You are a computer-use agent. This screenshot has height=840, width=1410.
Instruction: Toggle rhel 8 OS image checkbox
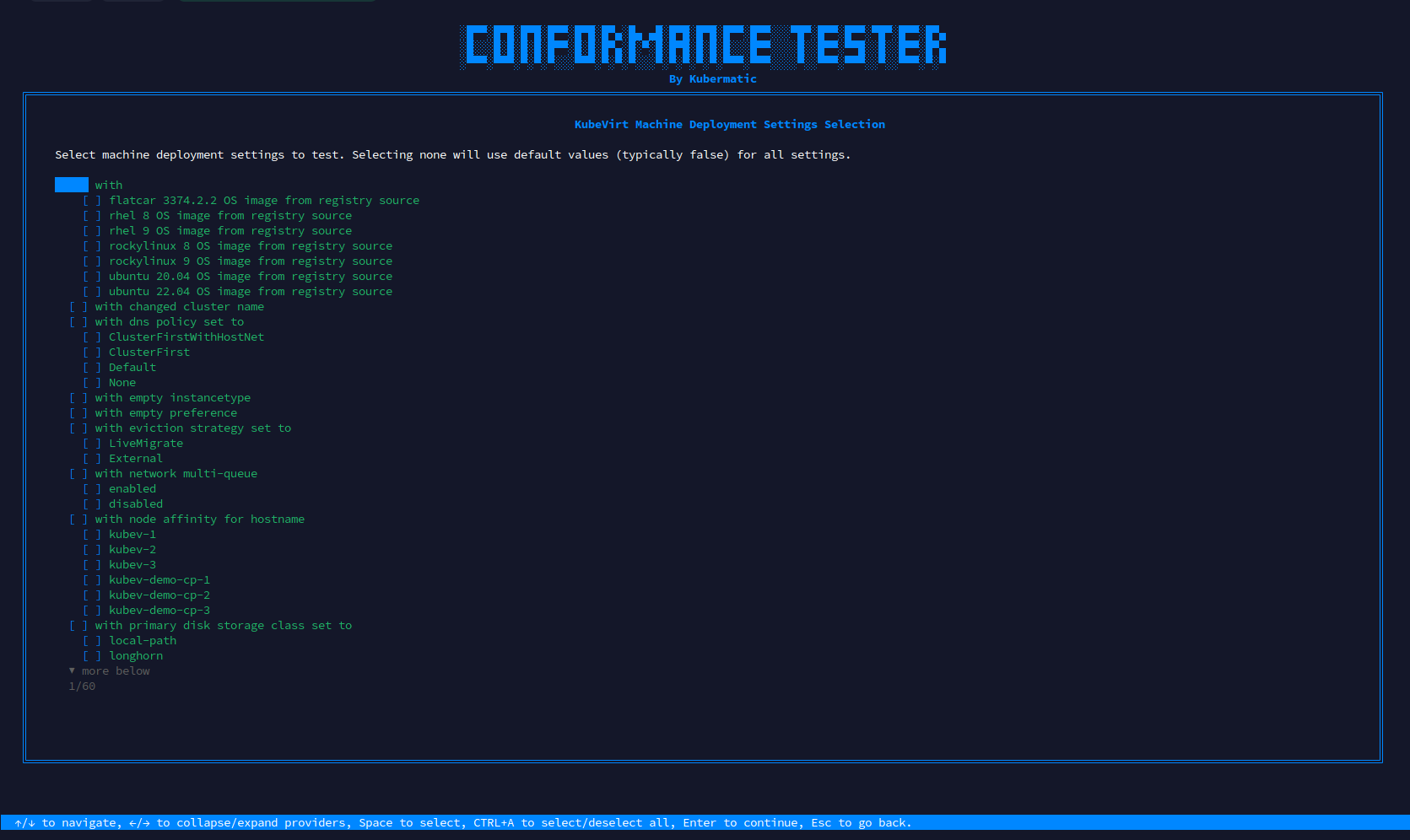91,216
